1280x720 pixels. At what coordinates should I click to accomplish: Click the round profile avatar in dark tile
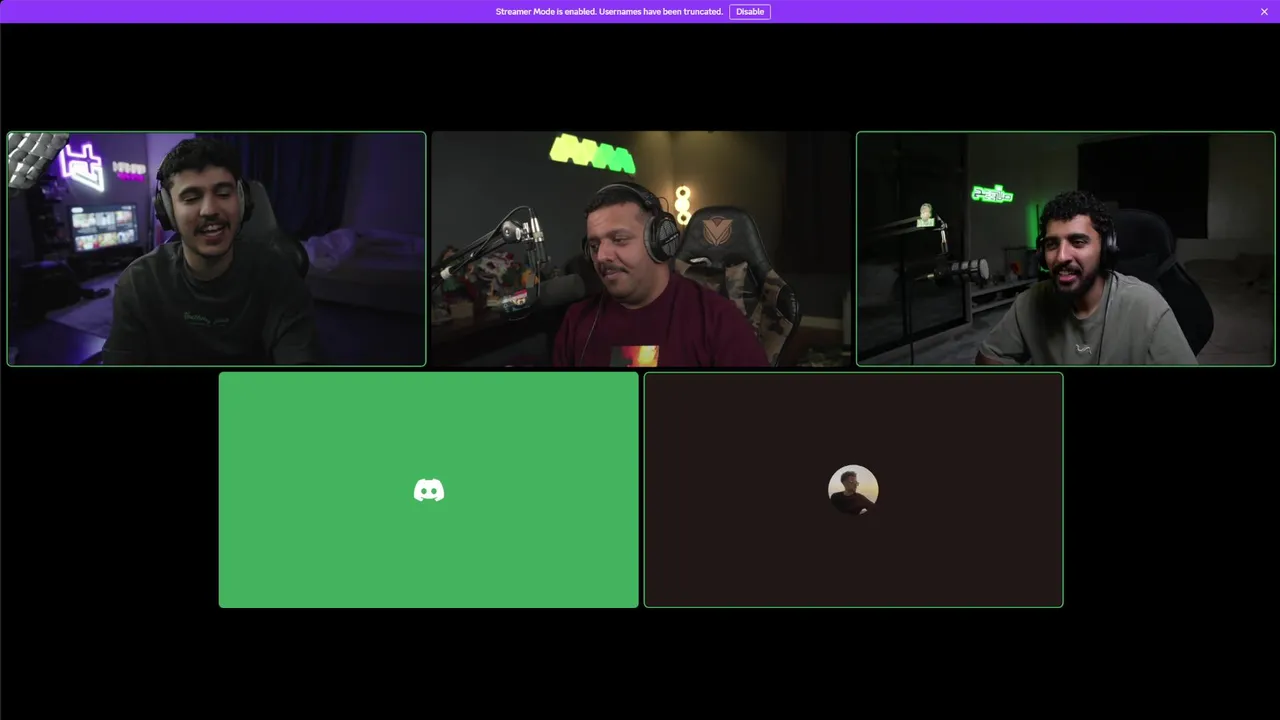pyautogui.click(x=853, y=490)
